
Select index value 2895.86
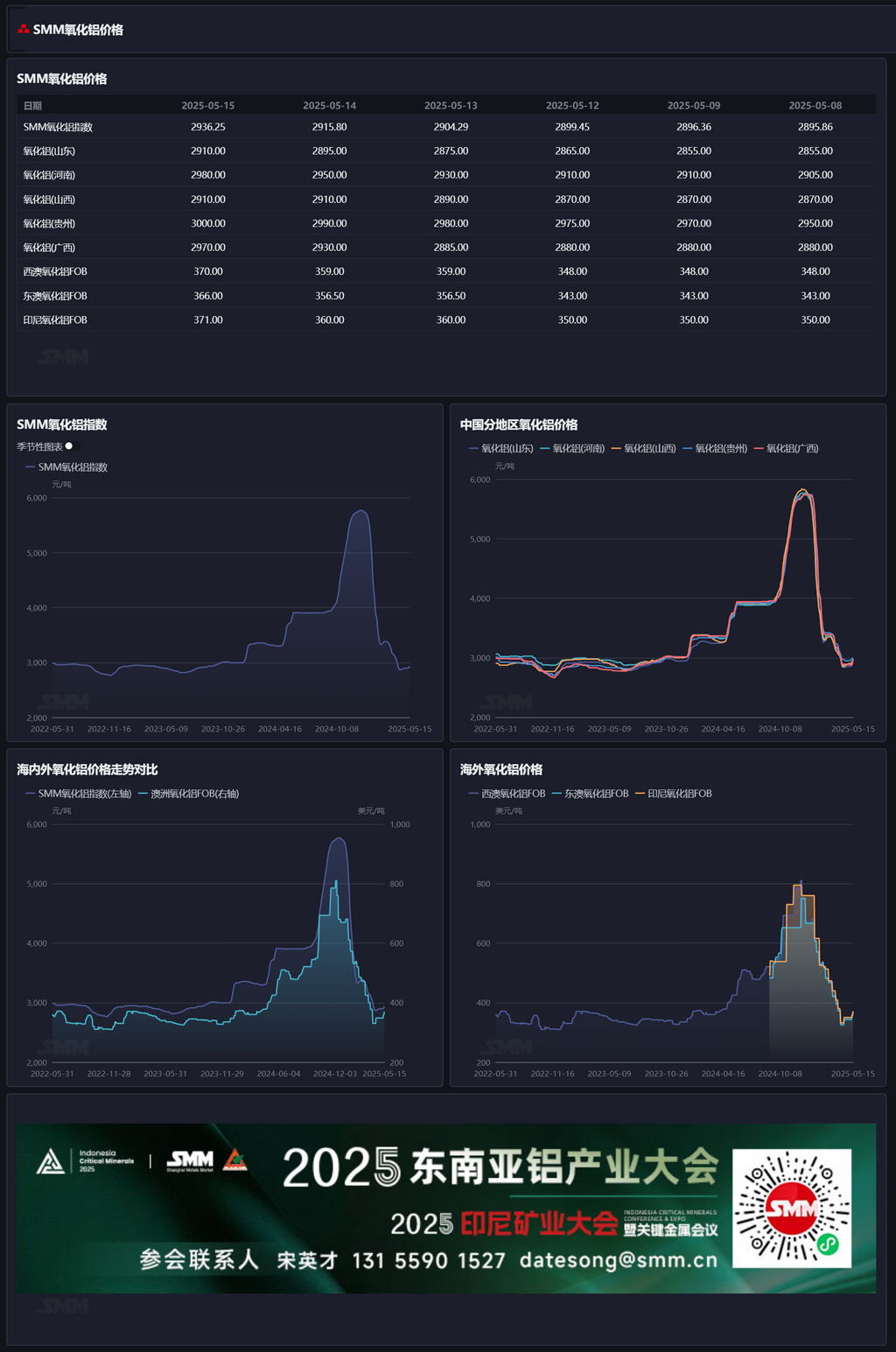coord(815,127)
